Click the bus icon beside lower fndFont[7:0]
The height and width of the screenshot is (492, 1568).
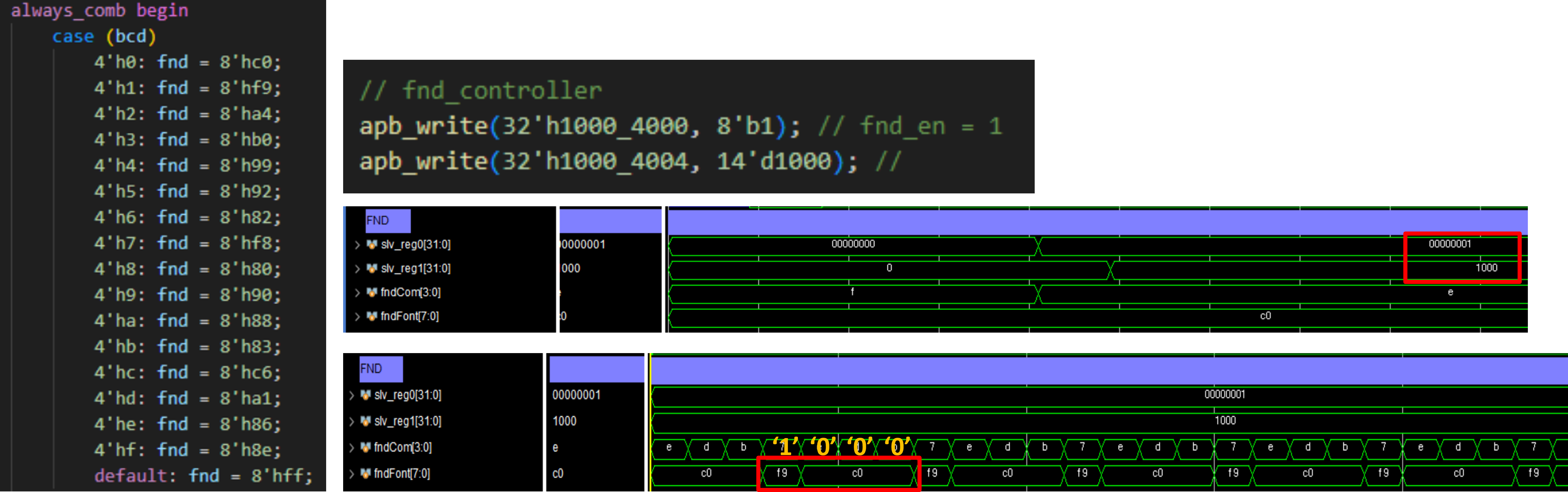point(365,473)
